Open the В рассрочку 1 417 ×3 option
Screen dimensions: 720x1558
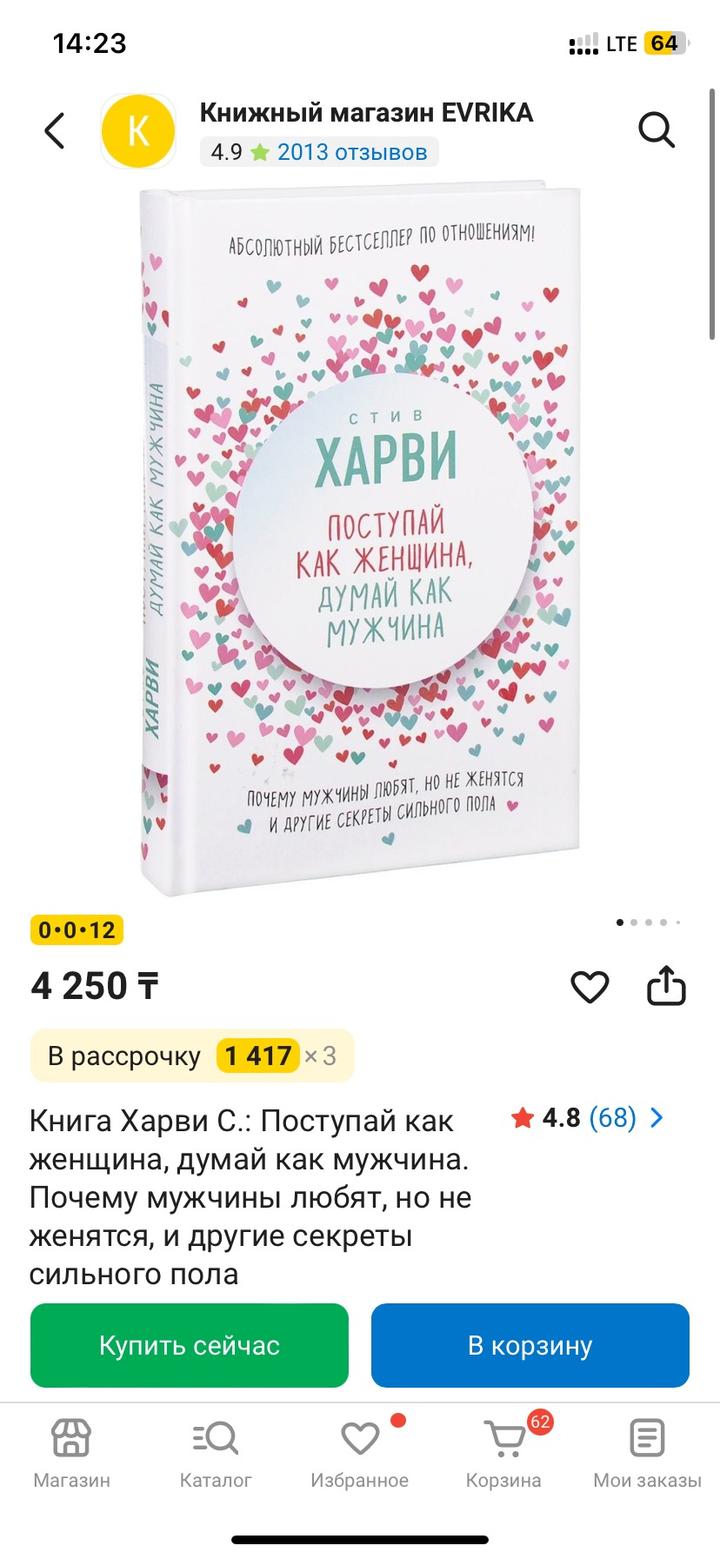(192, 1056)
